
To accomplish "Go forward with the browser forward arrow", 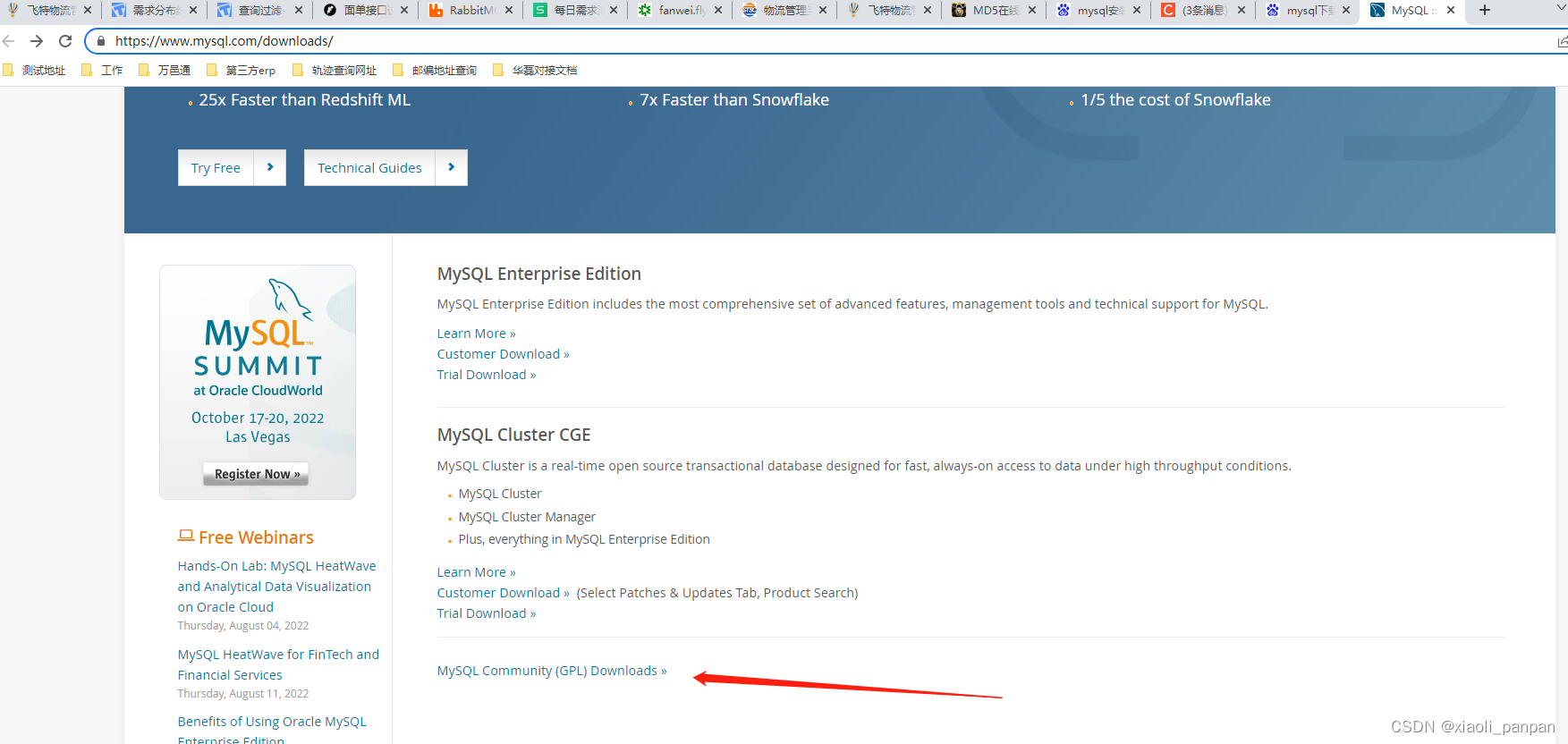I will click(x=37, y=41).
